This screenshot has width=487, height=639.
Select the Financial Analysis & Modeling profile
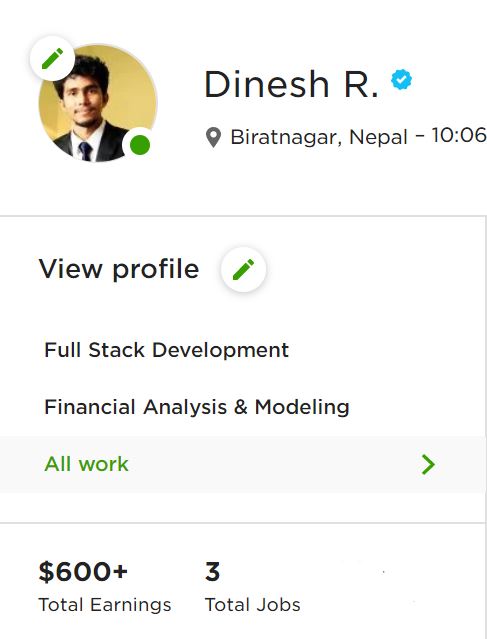click(197, 407)
